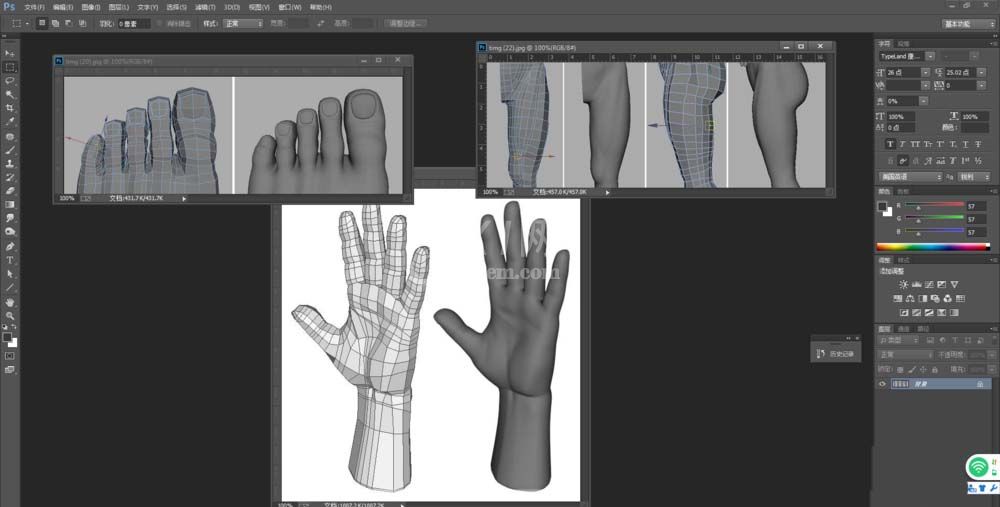Select the Crop tool
This screenshot has height=507, width=1000.
[10, 108]
